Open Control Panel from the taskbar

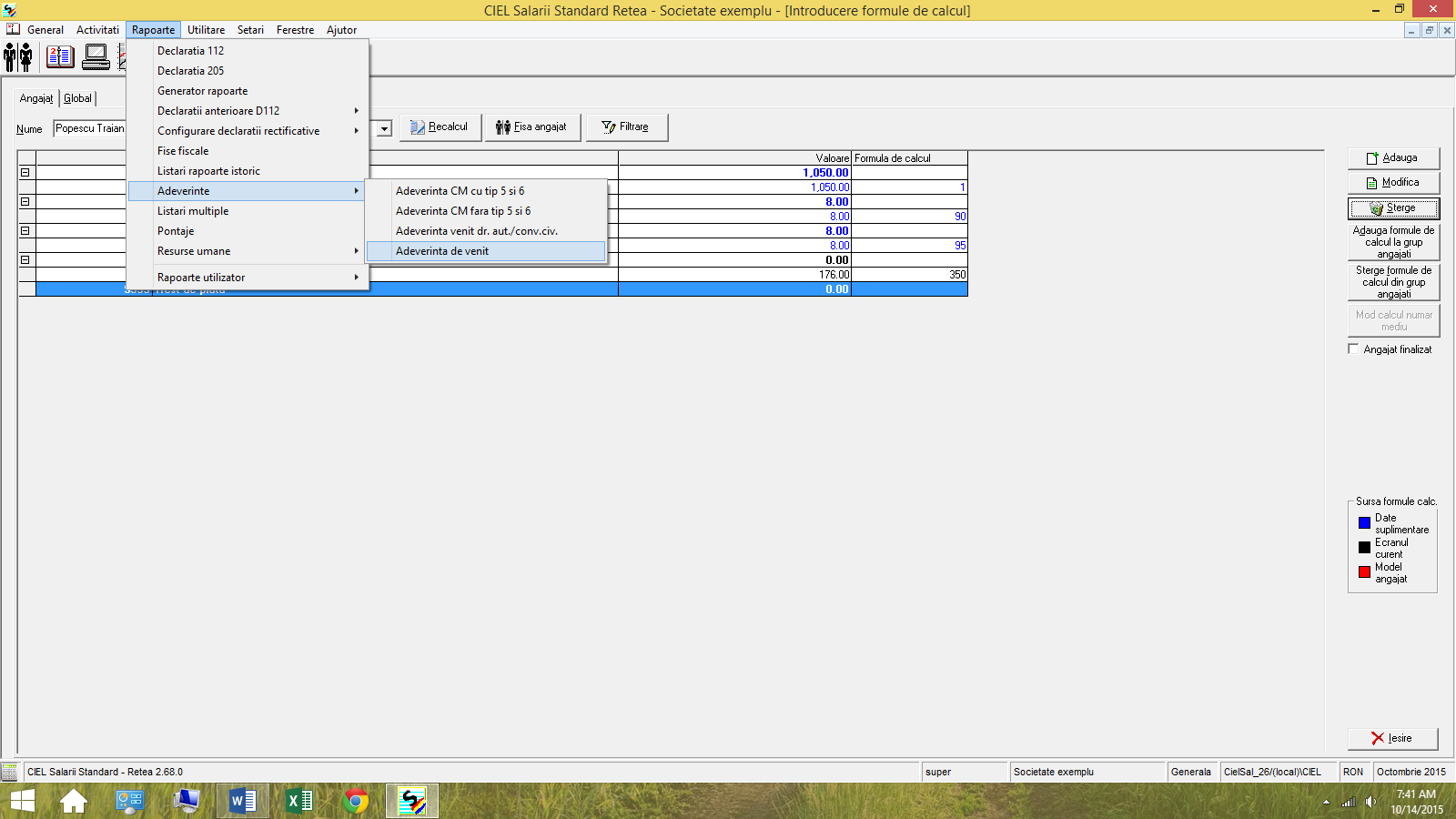click(130, 801)
